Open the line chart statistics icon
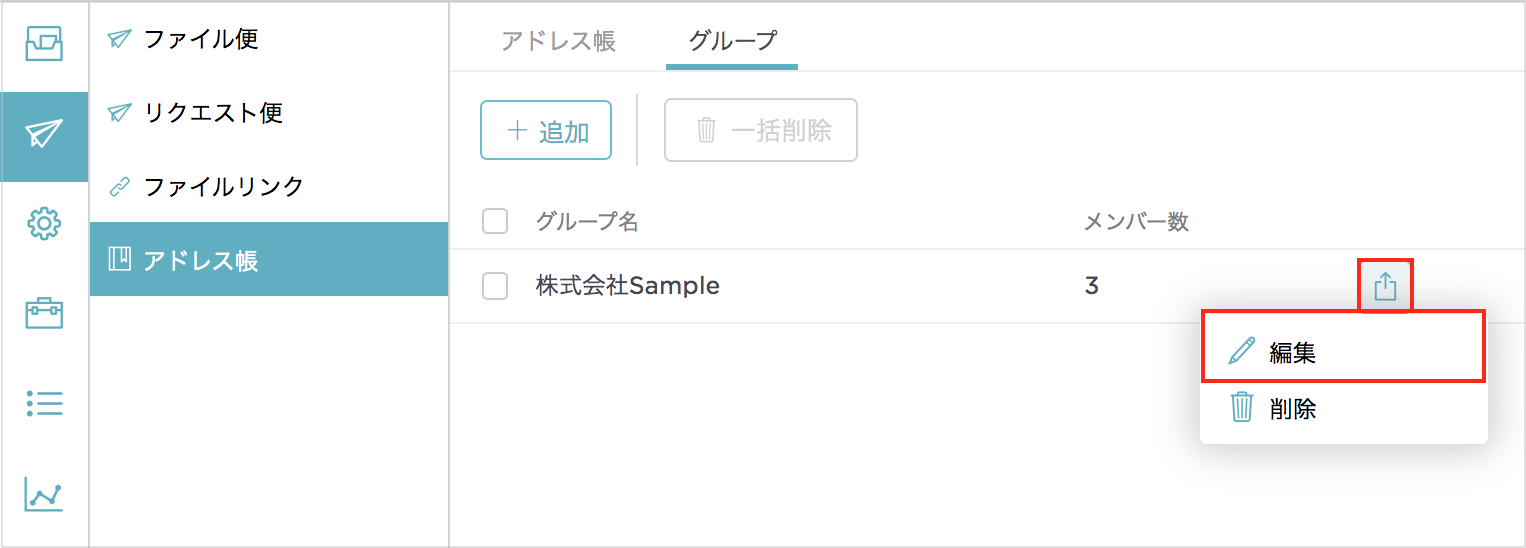The width and height of the screenshot is (1526, 548). tap(44, 494)
